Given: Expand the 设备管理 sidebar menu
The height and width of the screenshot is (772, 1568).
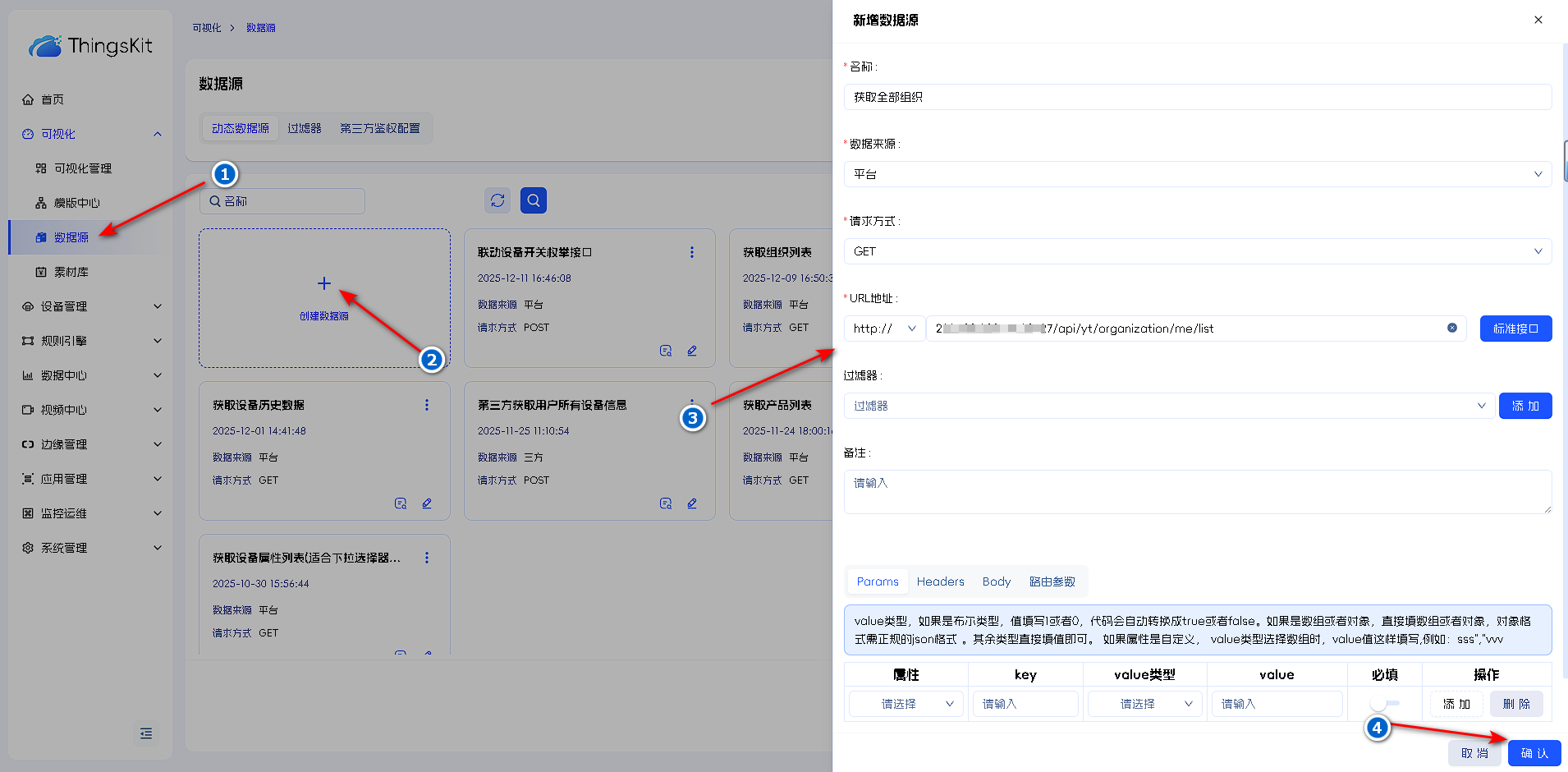Looking at the screenshot, I should tap(90, 306).
